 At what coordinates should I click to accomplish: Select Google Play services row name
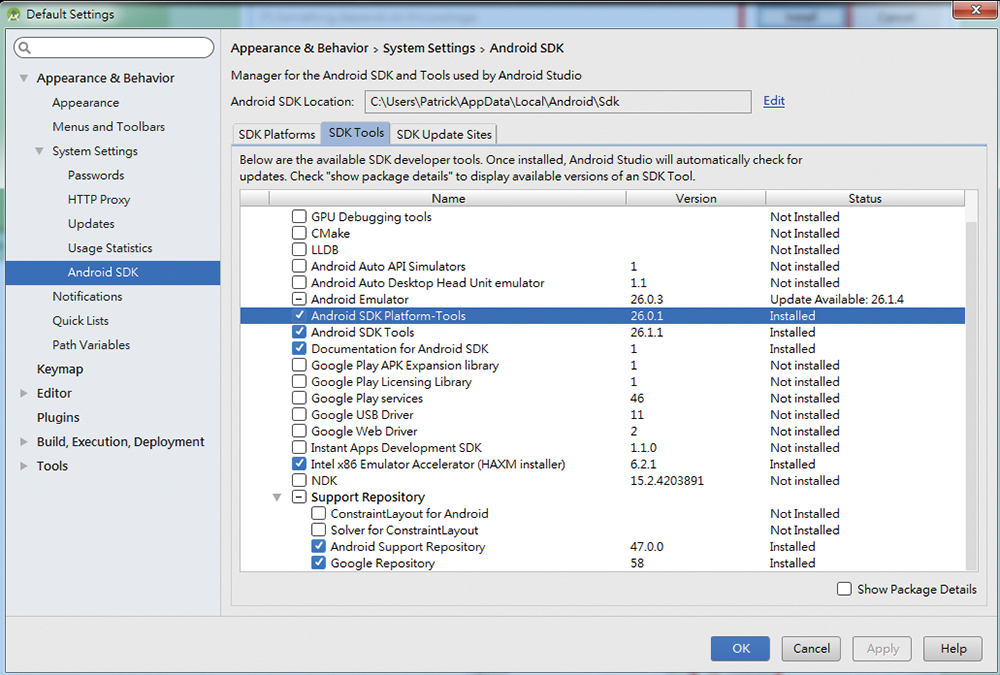click(x=367, y=398)
